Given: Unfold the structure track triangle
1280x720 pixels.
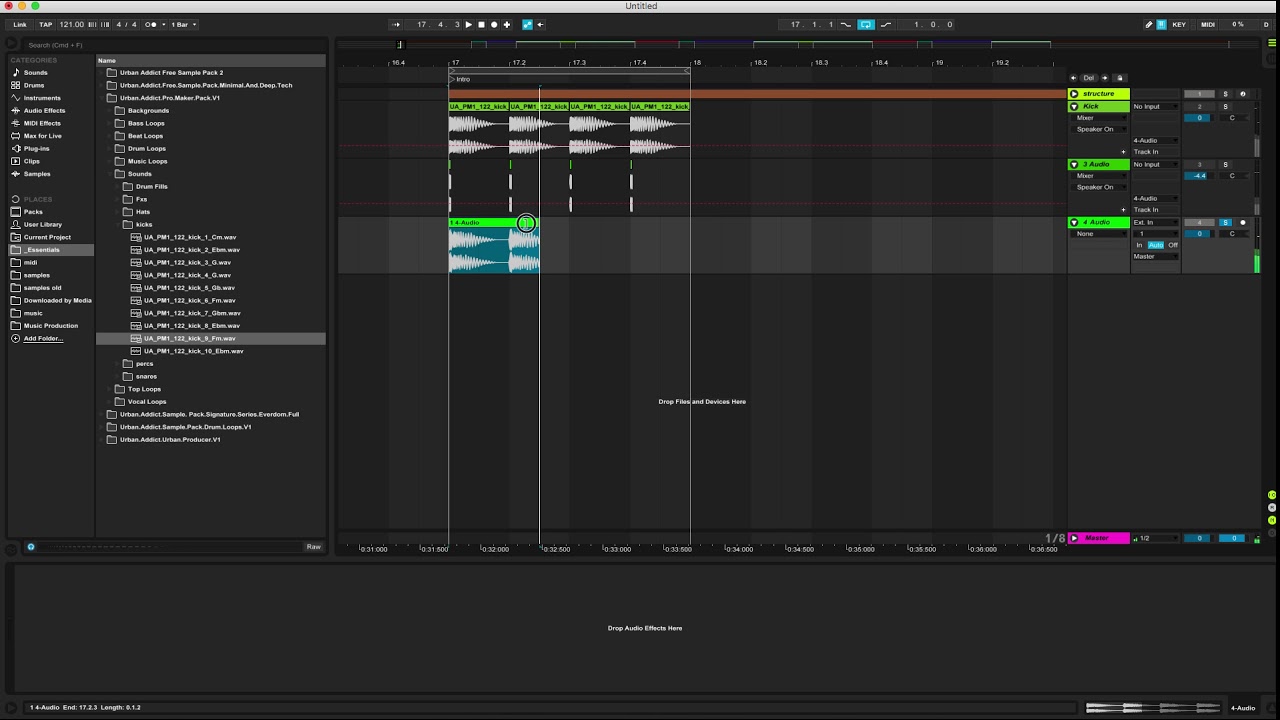Looking at the screenshot, I should [x=1074, y=93].
